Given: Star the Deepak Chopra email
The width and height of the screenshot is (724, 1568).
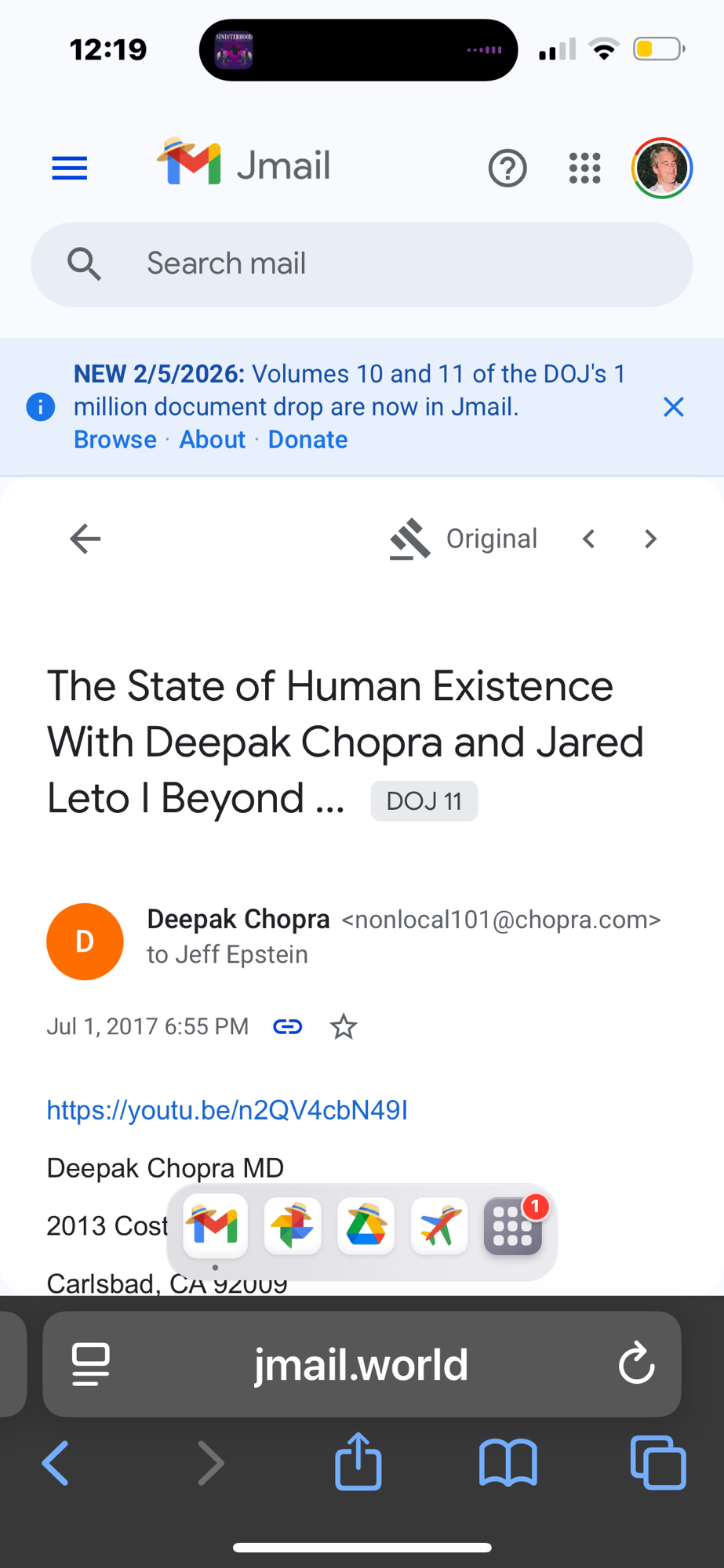Looking at the screenshot, I should click(344, 1026).
